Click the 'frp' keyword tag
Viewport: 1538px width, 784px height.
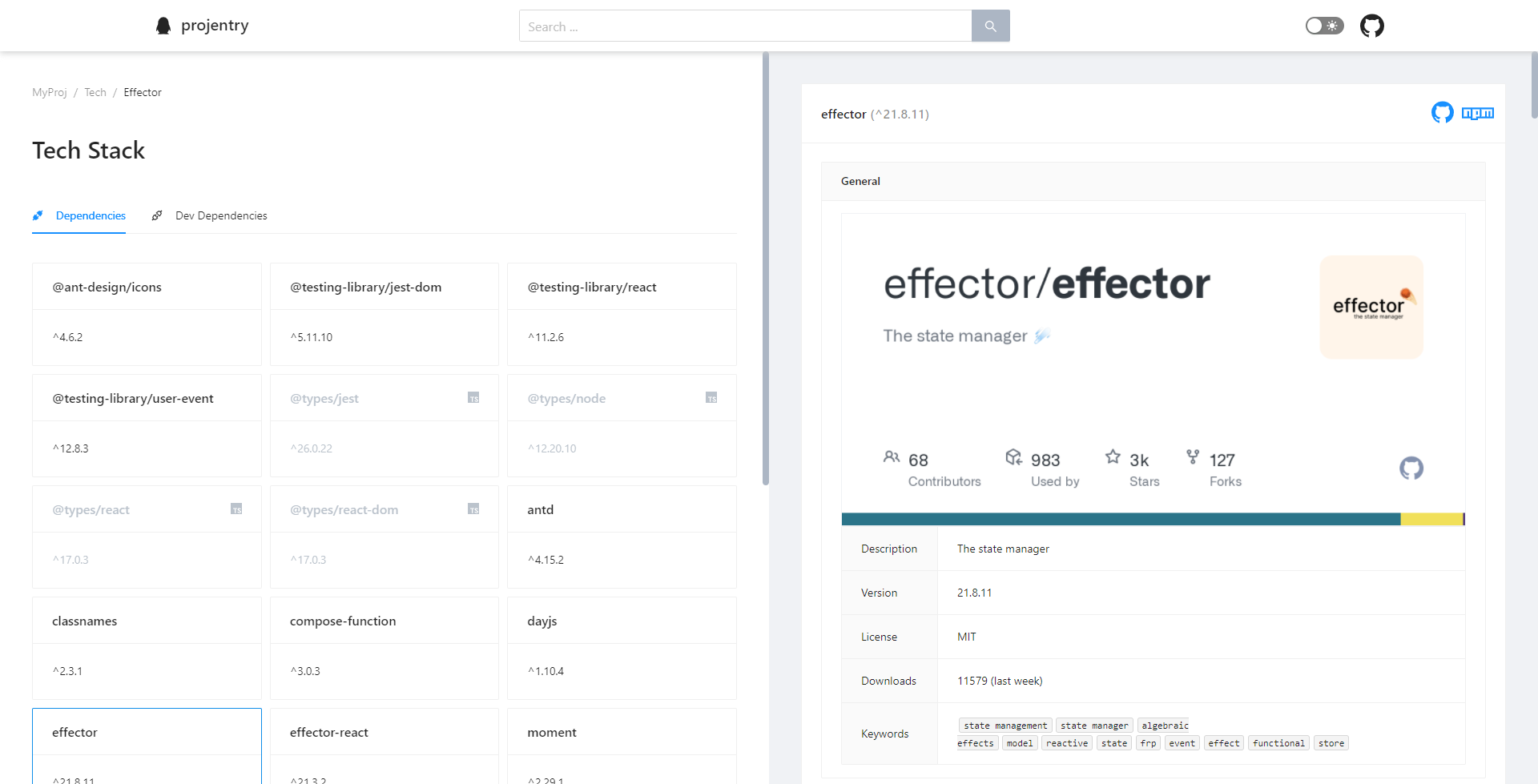pos(1148,743)
